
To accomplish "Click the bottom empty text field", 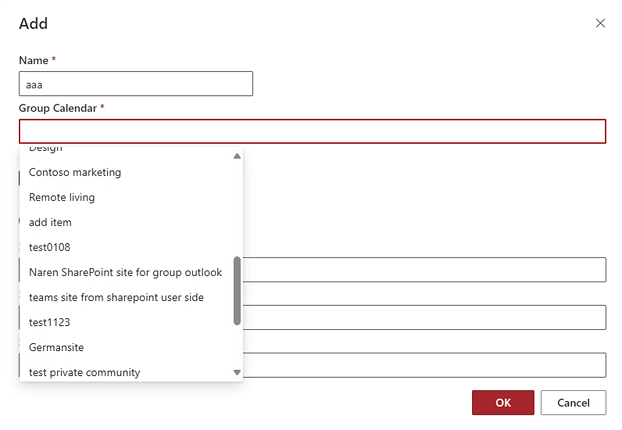I will coord(424,365).
